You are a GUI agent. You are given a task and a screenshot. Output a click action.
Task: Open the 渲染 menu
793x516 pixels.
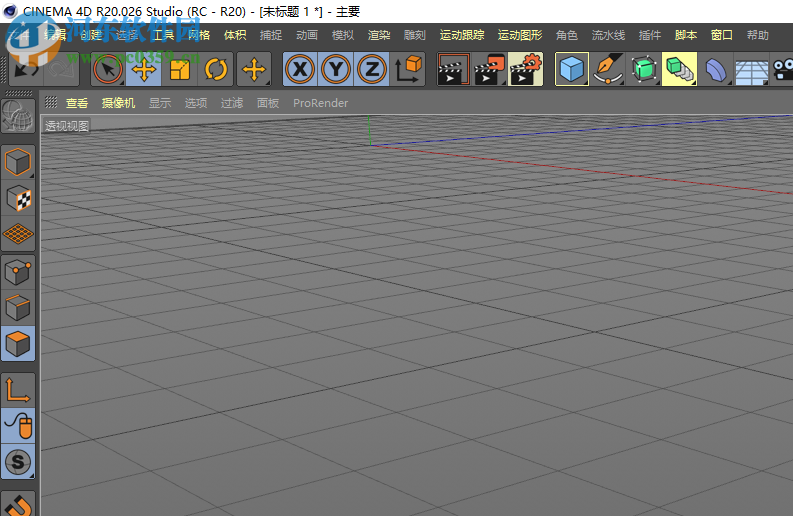pyautogui.click(x=379, y=35)
